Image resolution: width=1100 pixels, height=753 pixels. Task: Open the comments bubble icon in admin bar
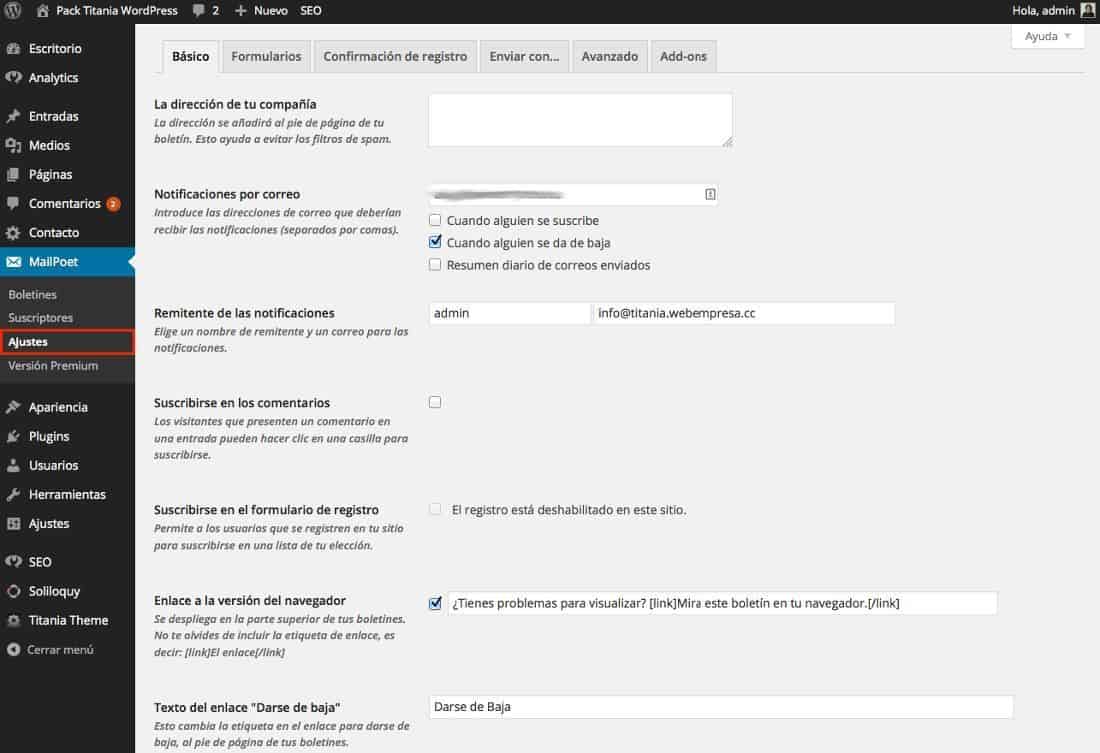[199, 11]
